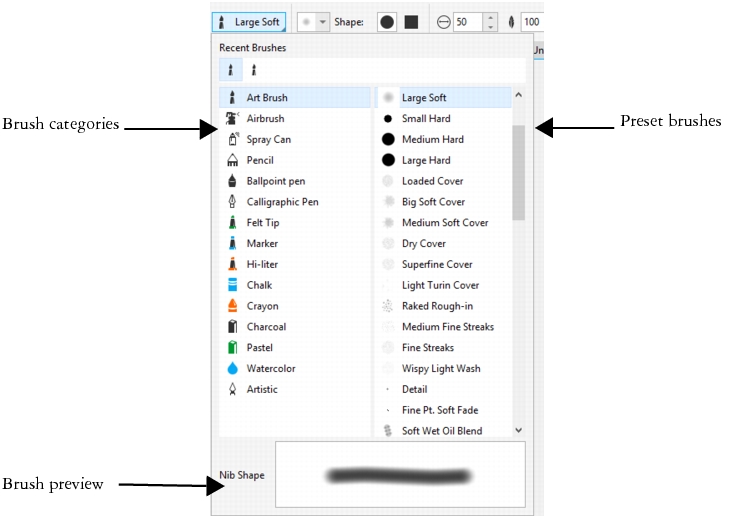
Task: Click the brush size input field
Action: [467, 22]
